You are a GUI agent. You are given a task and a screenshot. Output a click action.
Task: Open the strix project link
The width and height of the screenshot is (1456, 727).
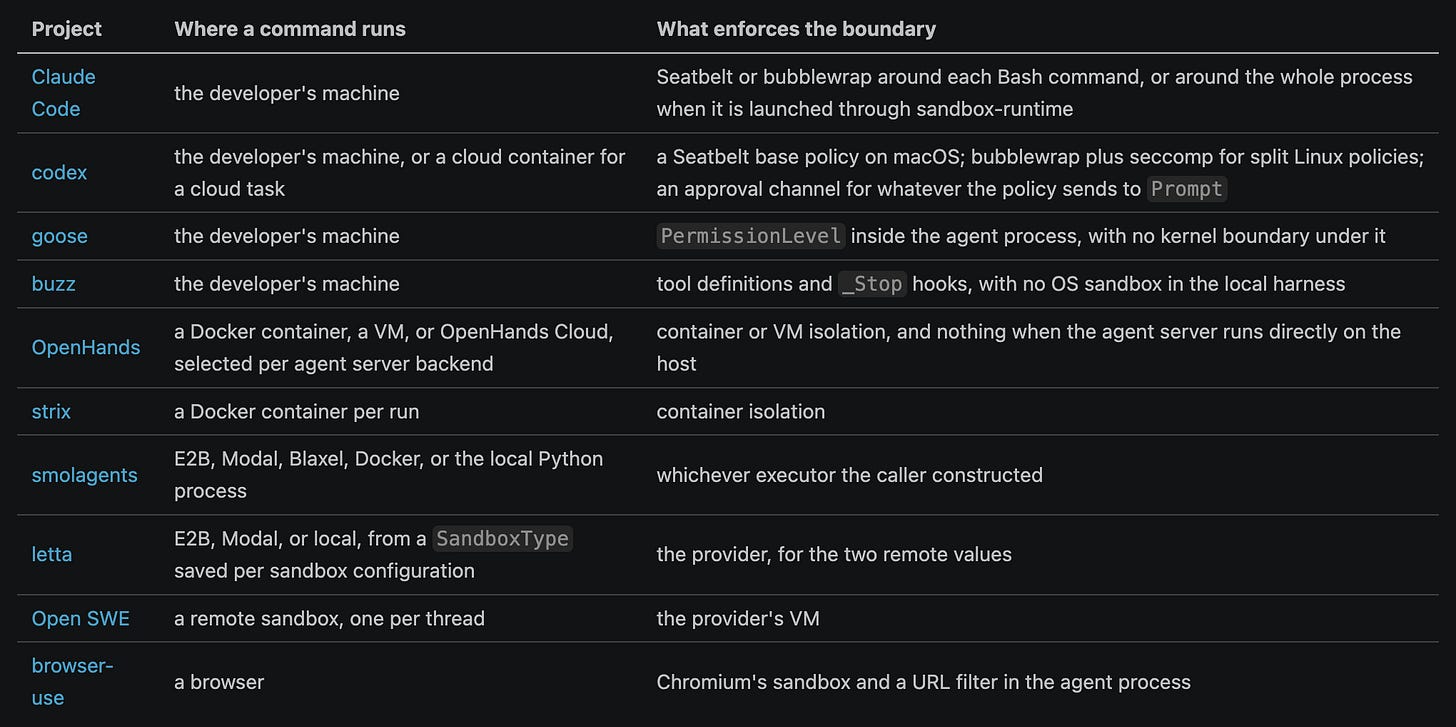click(x=51, y=411)
